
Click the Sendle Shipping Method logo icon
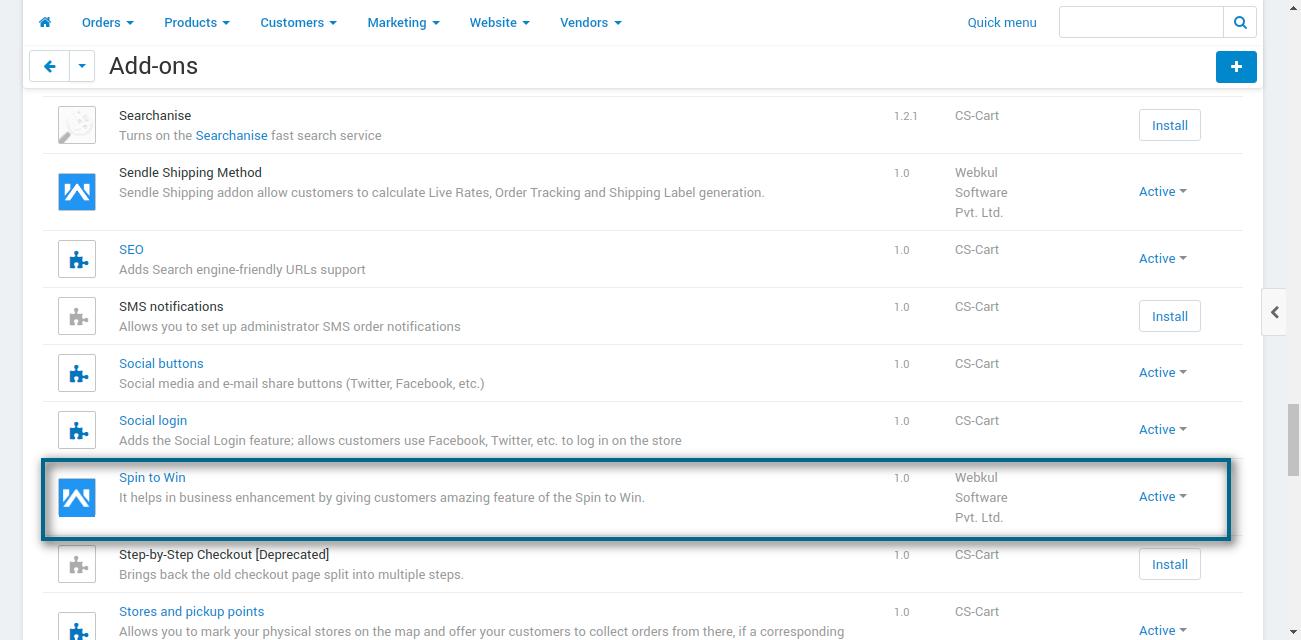point(77,192)
